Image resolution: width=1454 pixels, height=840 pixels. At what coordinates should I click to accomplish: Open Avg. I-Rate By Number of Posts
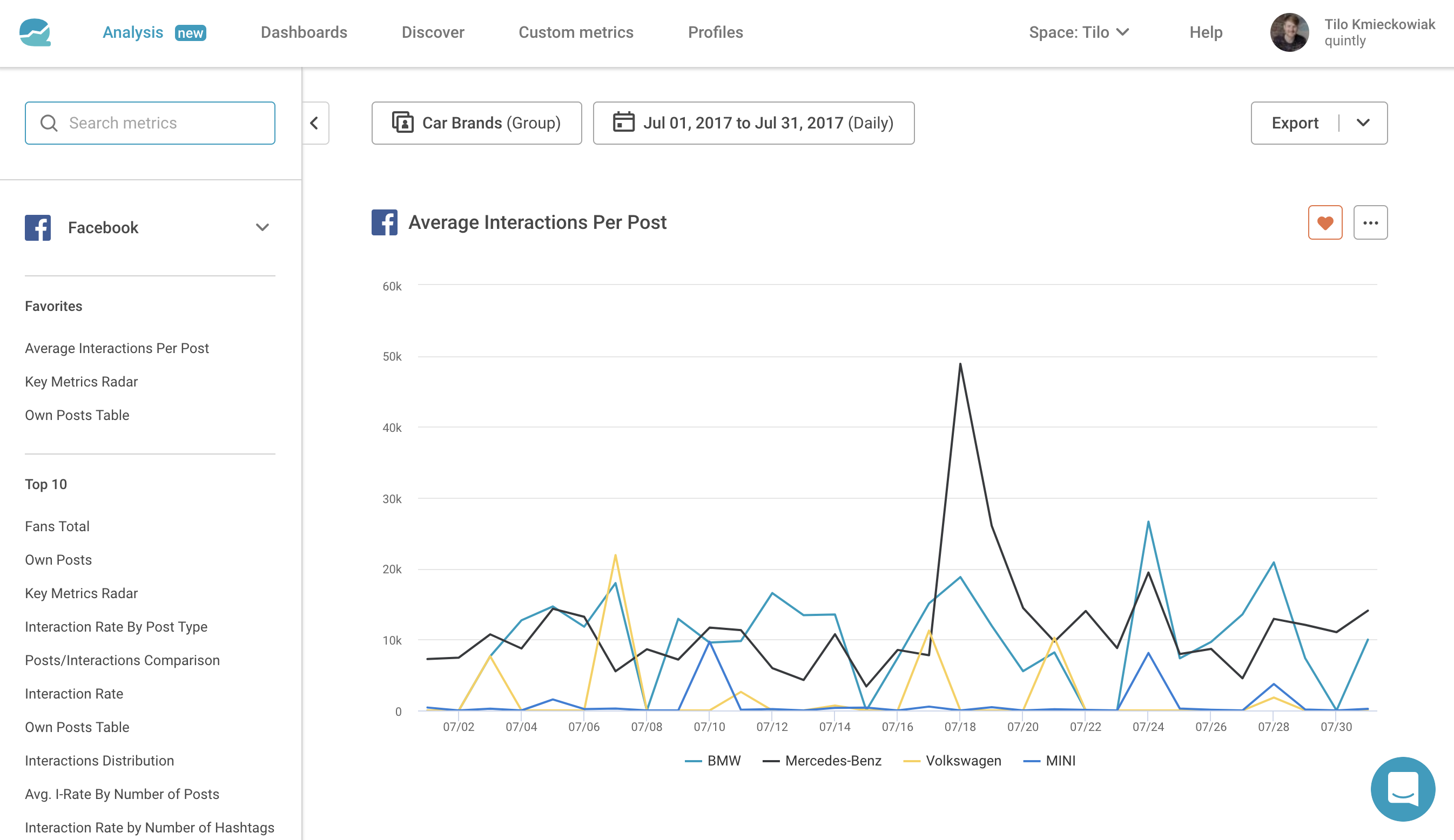coord(122,794)
